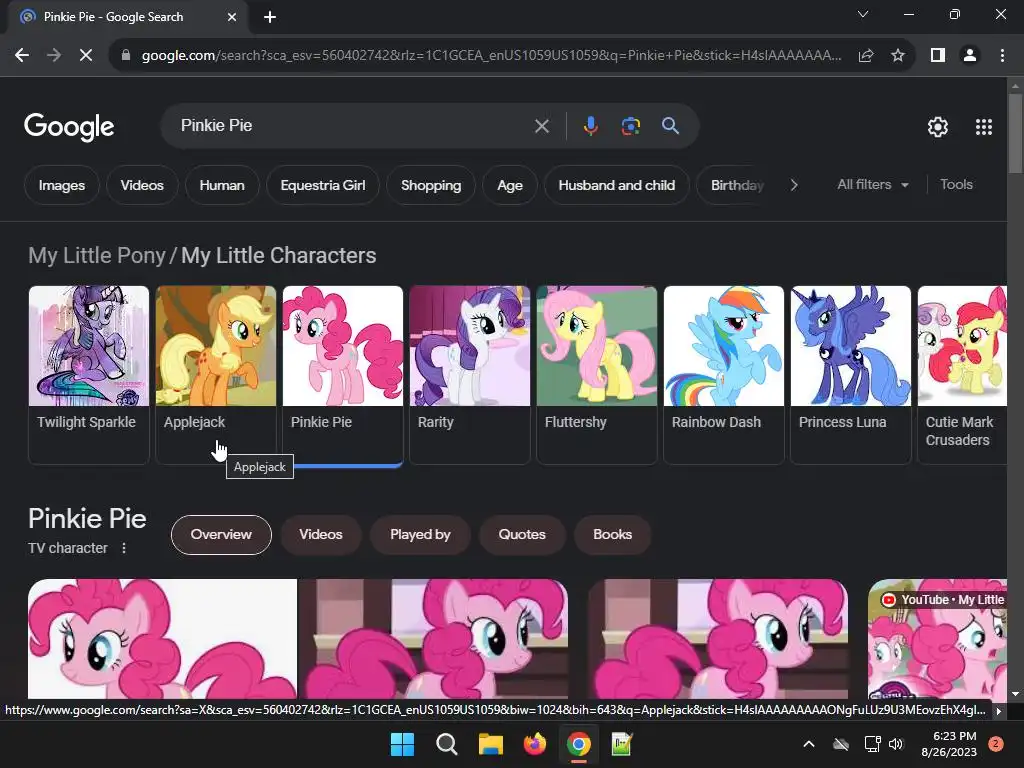Filter results by Videos chip
1024x768 pixels.
(x=142, y=185)
